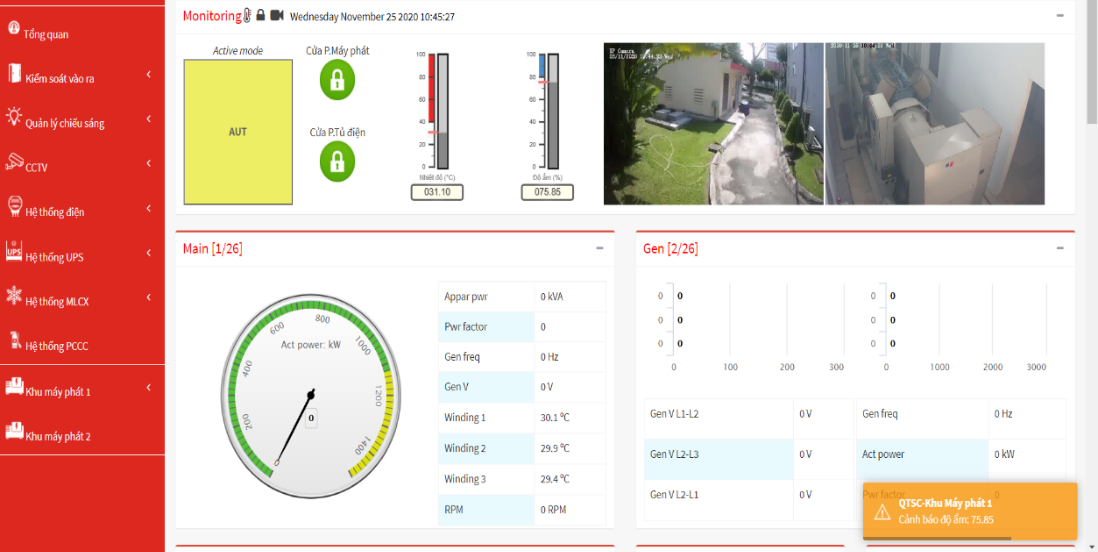Collapse the Monitoring panel with its minus button
This screenshot has width=1098, height=552.
click(1060, 15)
